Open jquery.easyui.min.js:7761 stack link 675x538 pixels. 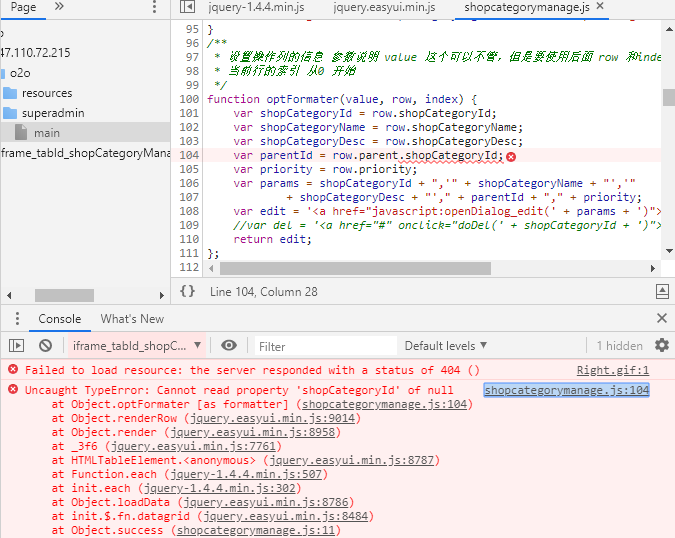[193, 446]
